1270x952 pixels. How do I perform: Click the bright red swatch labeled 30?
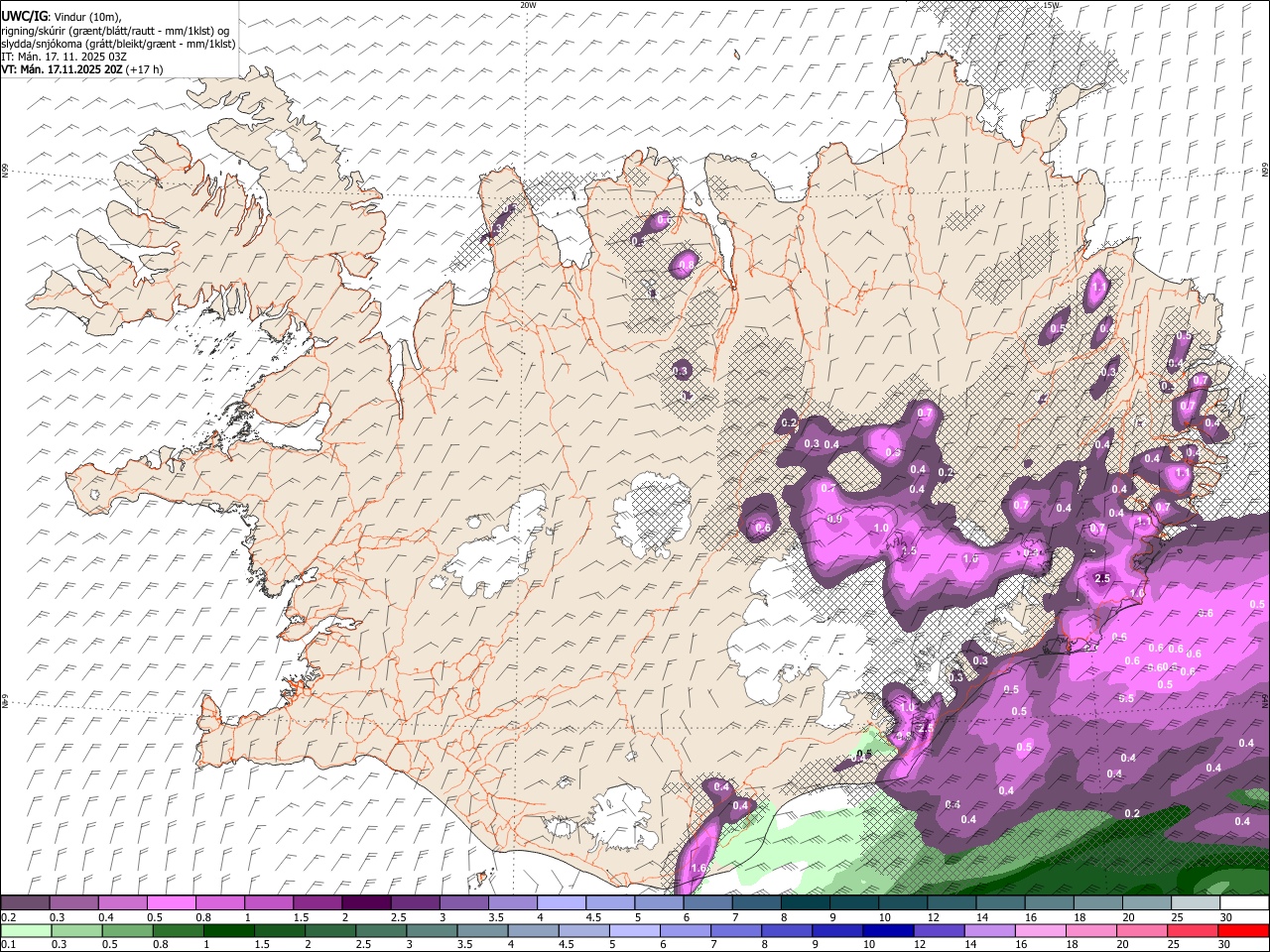coord(1244,930)
